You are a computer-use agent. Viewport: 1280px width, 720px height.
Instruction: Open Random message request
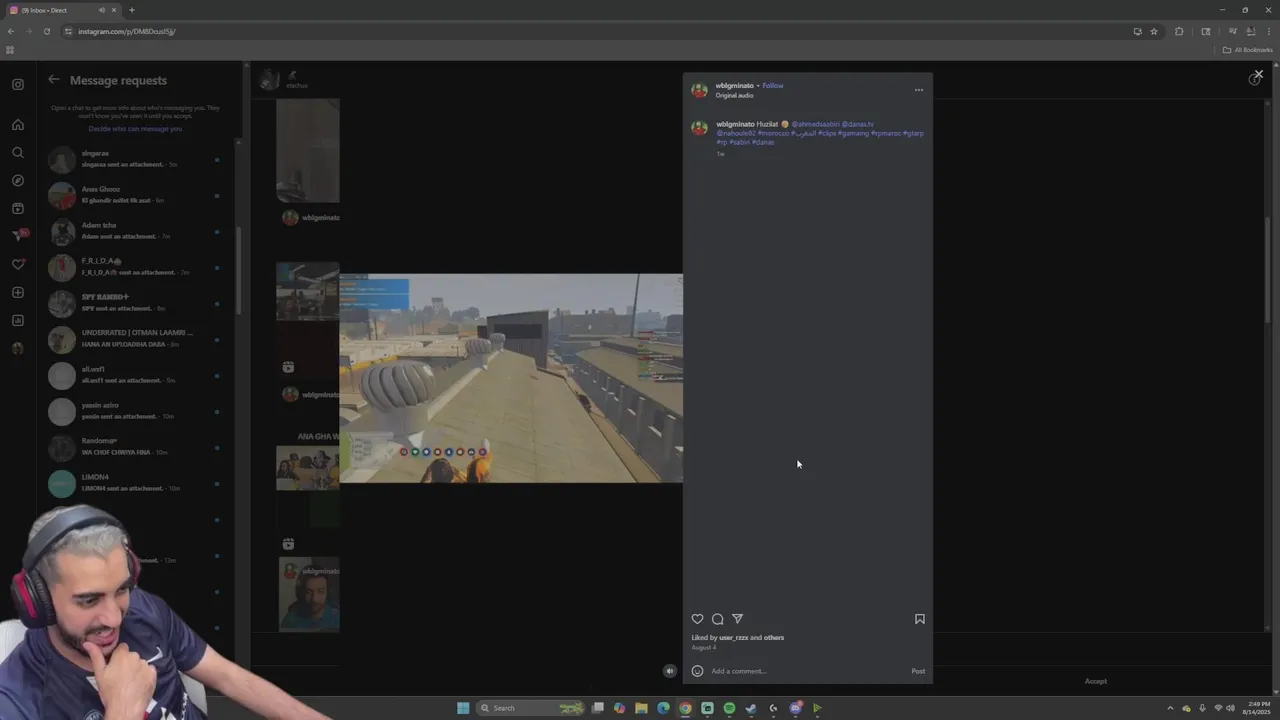pyautogui.click(x=135, y=447)
